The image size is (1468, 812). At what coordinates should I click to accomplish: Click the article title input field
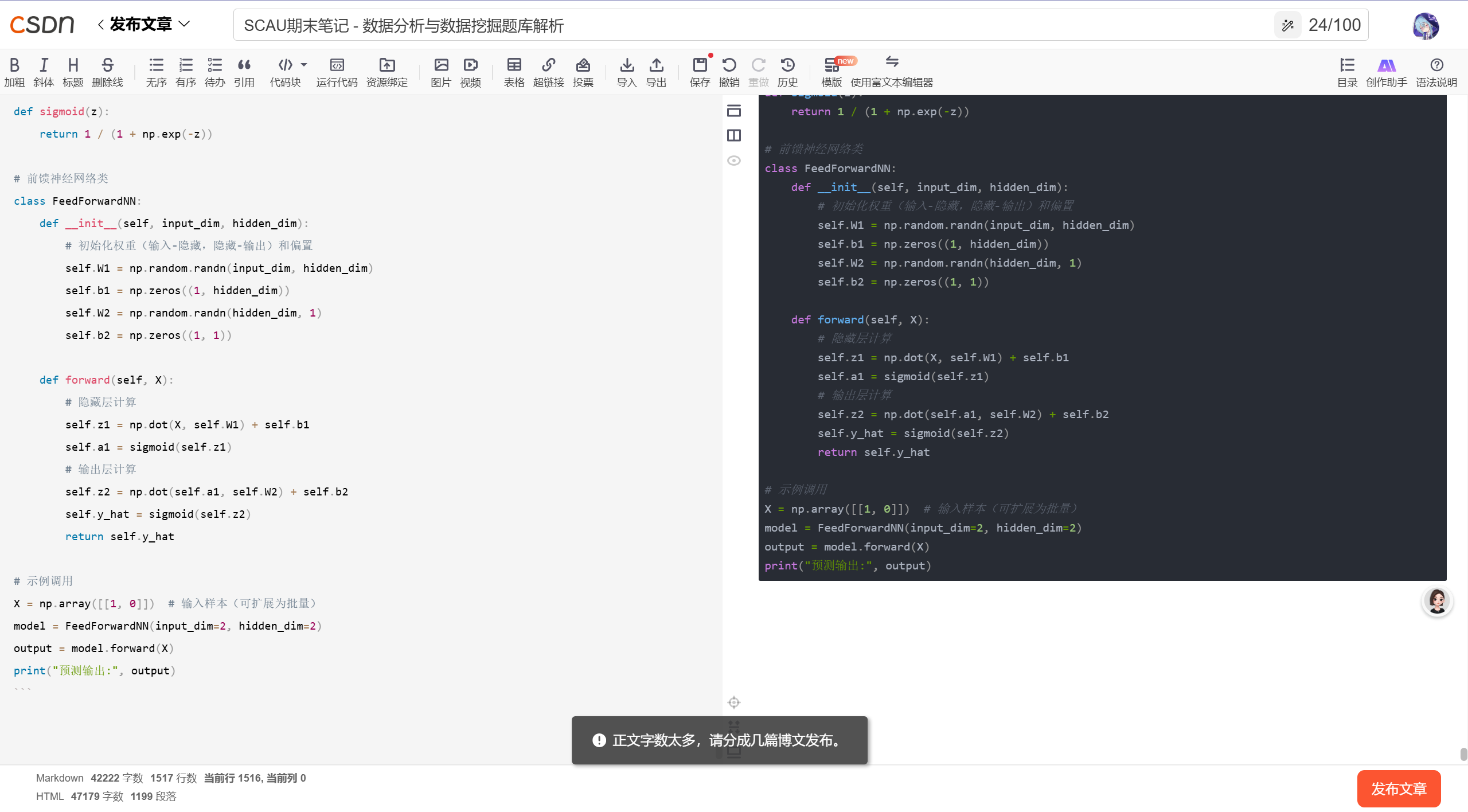(x=751, y=25)
